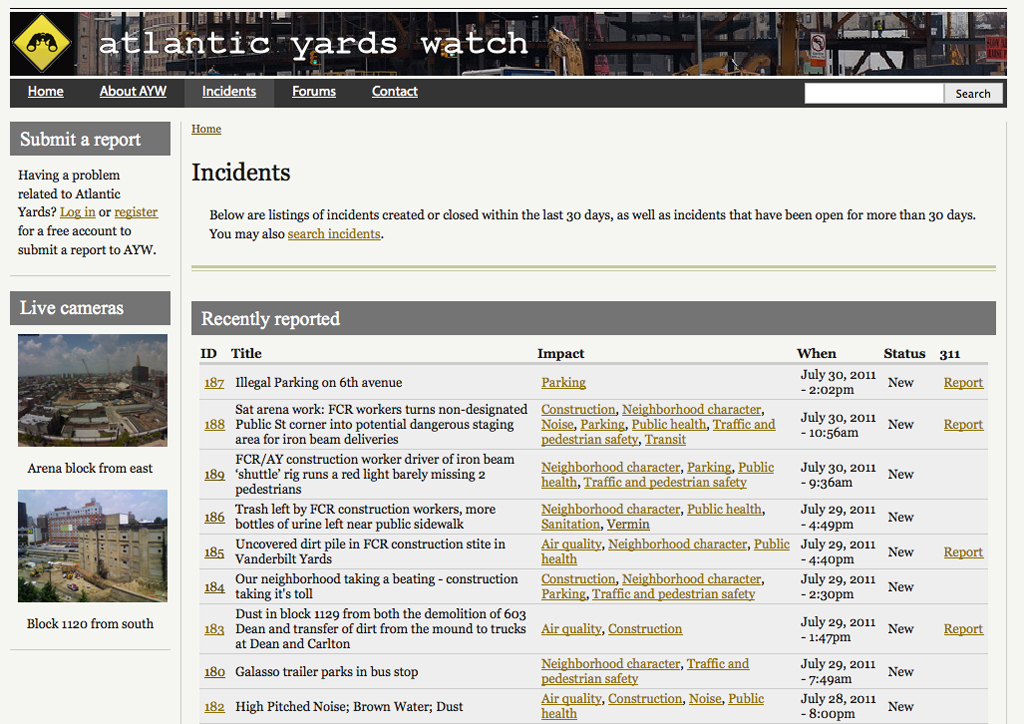Click Traffic and pedestrian safety link in incident 189
The image size is (1024, 724).
point(665,482)
